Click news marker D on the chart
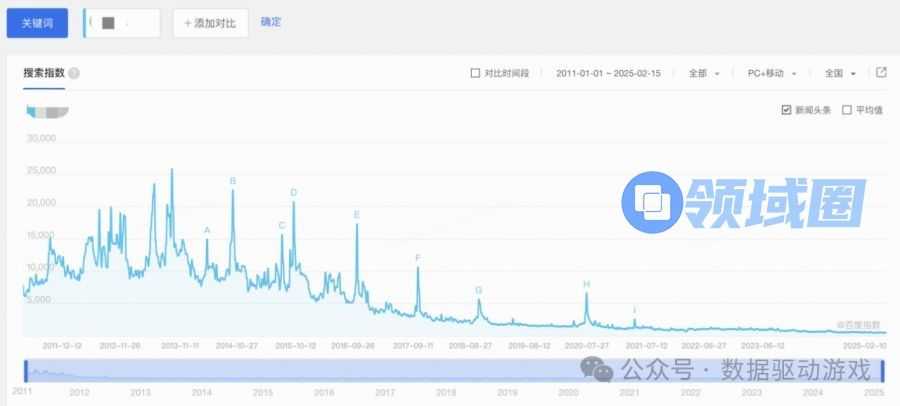The height and width of the screenshot is (406, 900). [x=294, y=193]
